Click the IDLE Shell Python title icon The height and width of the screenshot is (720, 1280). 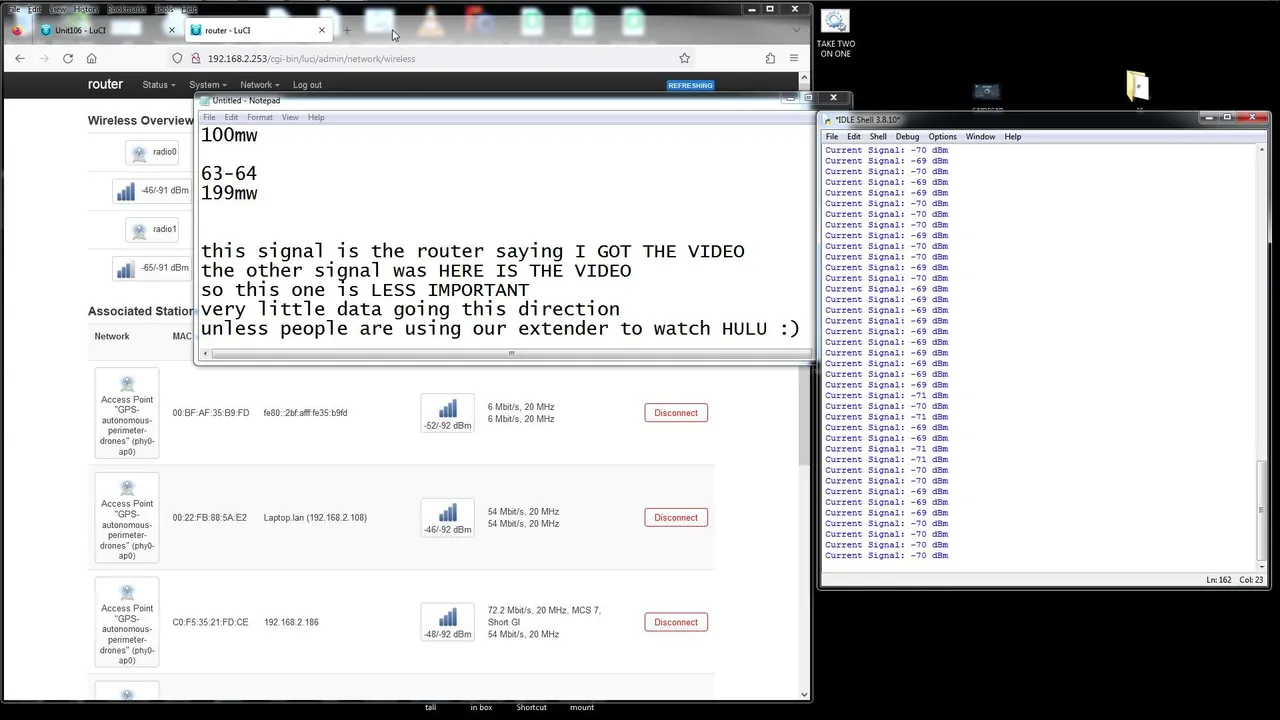pyautogui.click(x=828, y=120)
